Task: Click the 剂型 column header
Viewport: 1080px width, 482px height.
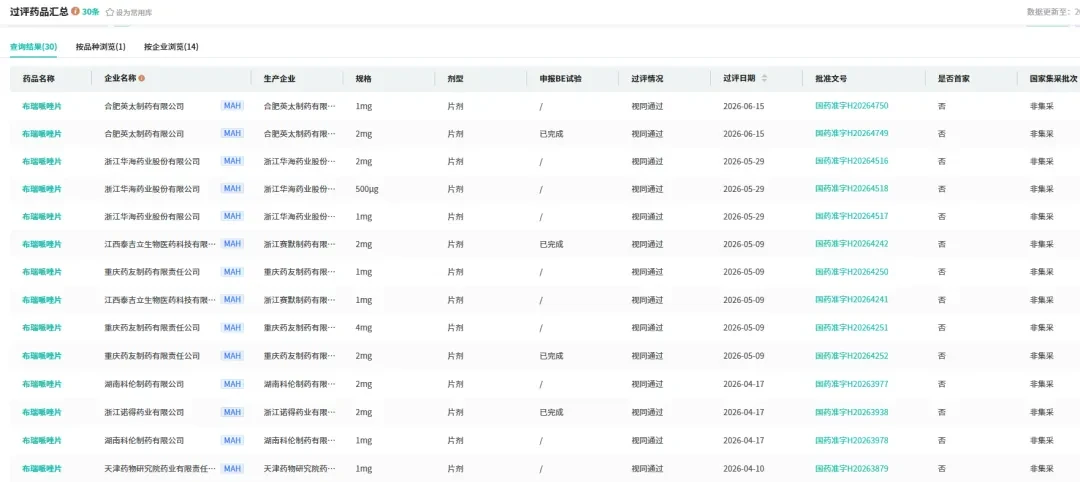Action: (x=455, y=78)
